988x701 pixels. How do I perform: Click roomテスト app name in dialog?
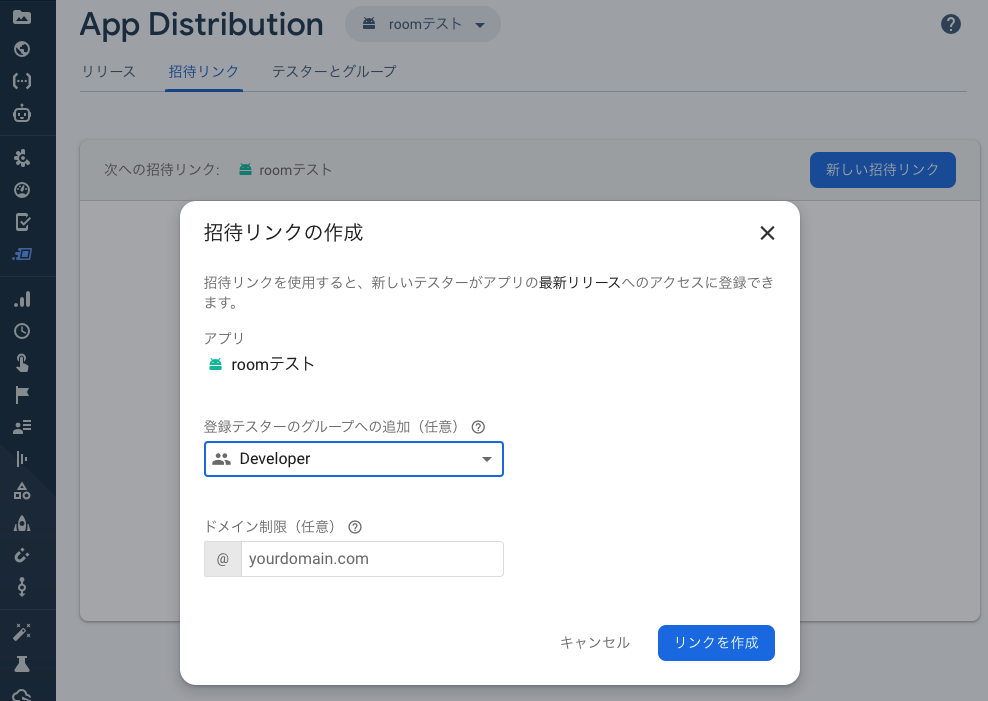tap(273, 364)
